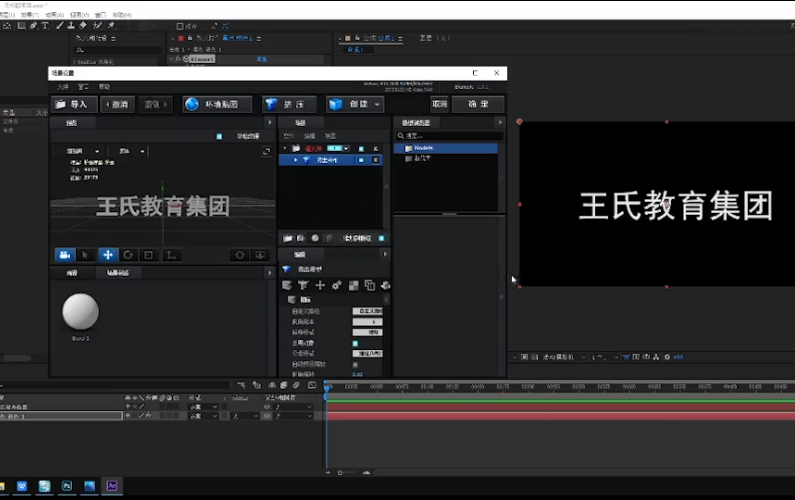Open the 帮助 help menu in Scene Setup

click(x=104, y=87)
